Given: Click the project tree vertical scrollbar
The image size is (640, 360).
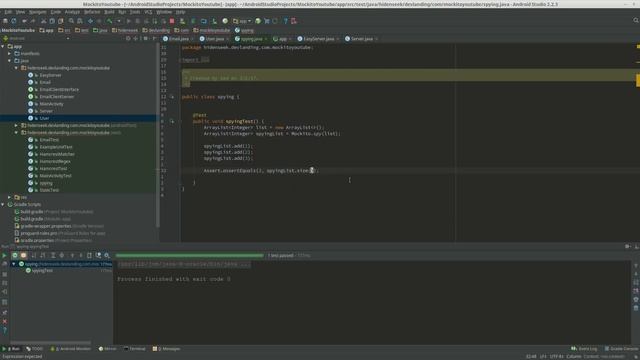Looking at the screenshot, I should point(158,135).
